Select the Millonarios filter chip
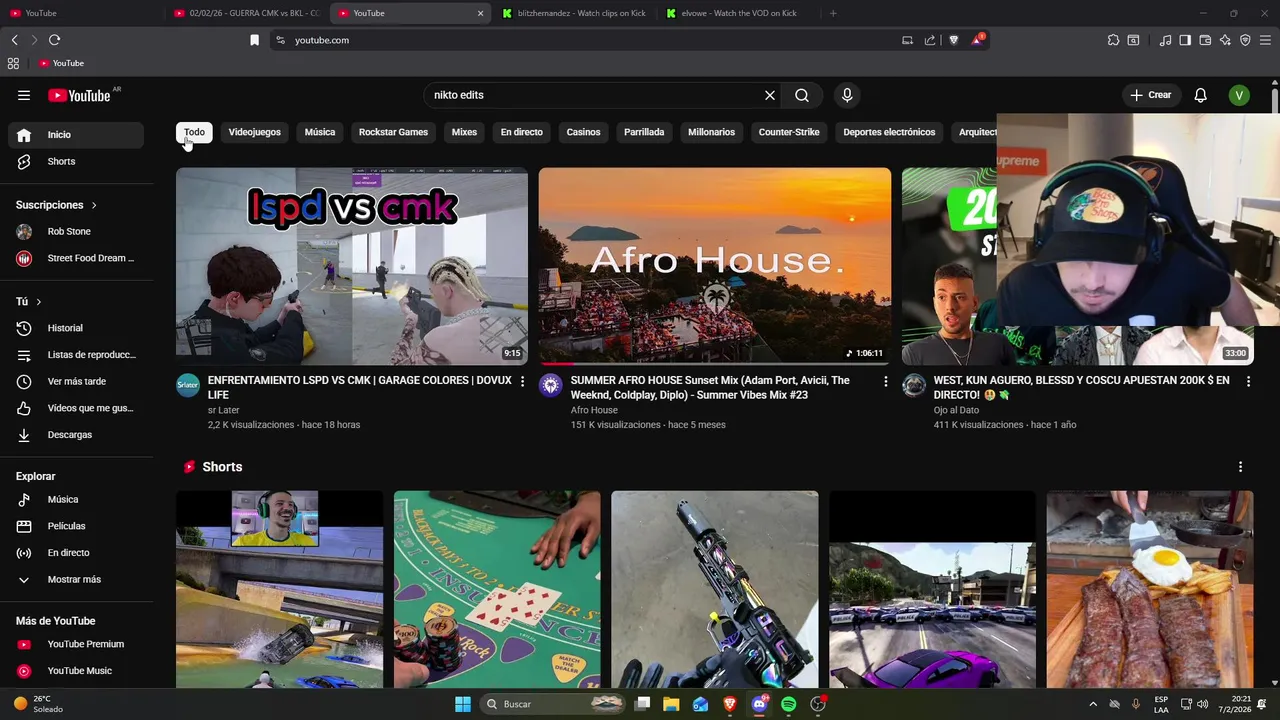Image resolution: width=1280 pixels, height=720 pixels. tap(711, 132)
